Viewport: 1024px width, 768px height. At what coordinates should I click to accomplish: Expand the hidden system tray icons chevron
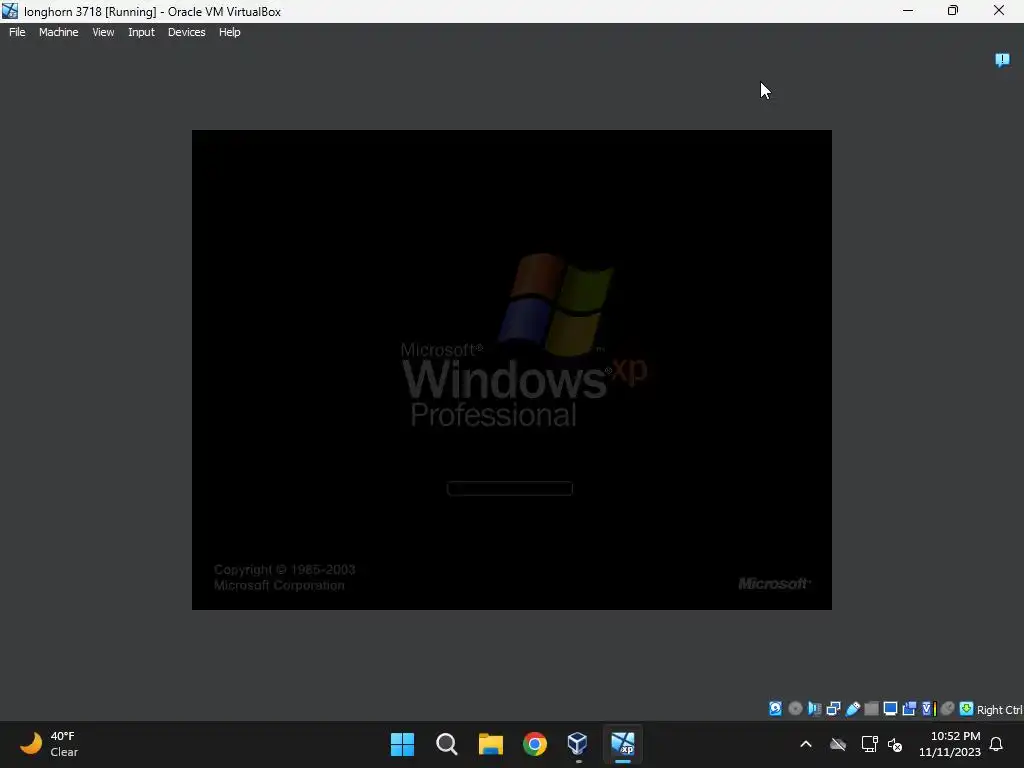(x=806, y=744)
